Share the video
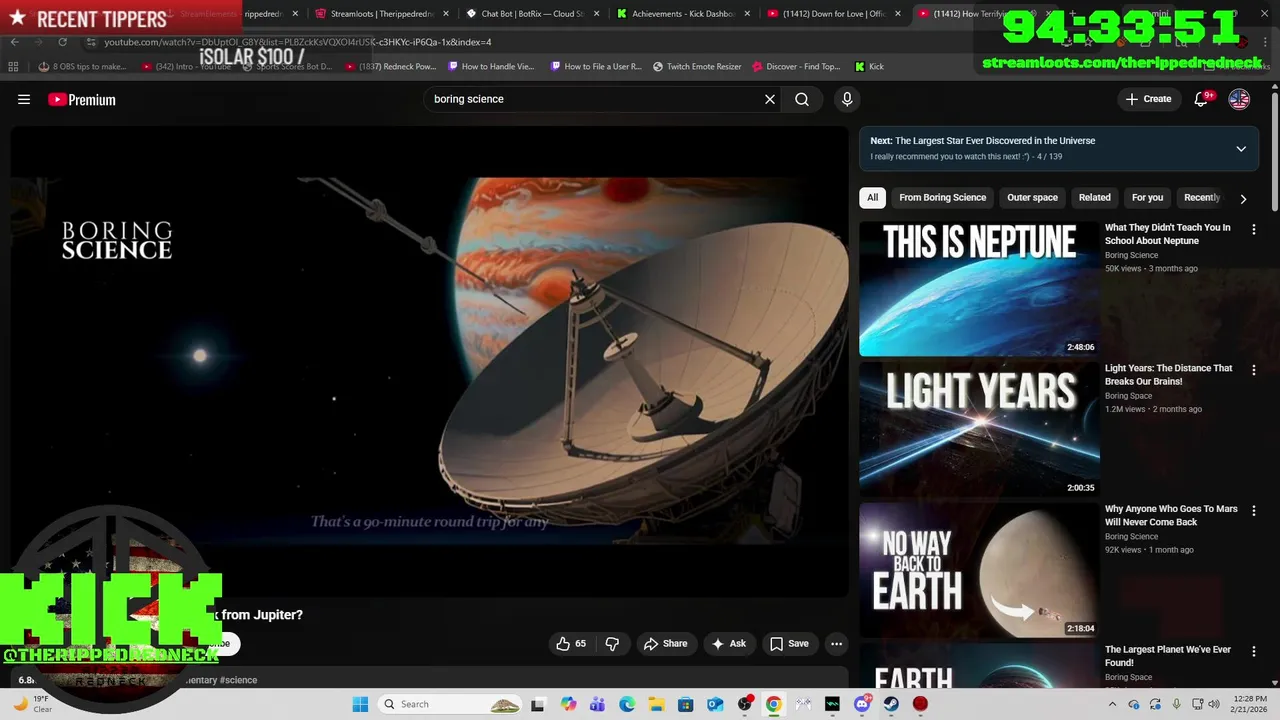The image size is (1280, 720). [x=665, y=644]
